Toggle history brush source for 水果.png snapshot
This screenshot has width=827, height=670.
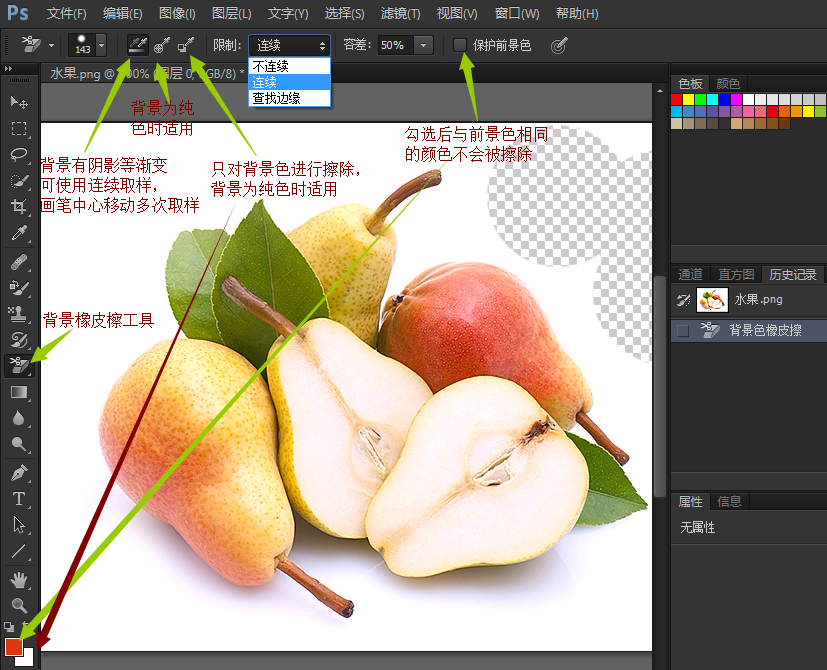pyautogui.click(x=684, y=300)
